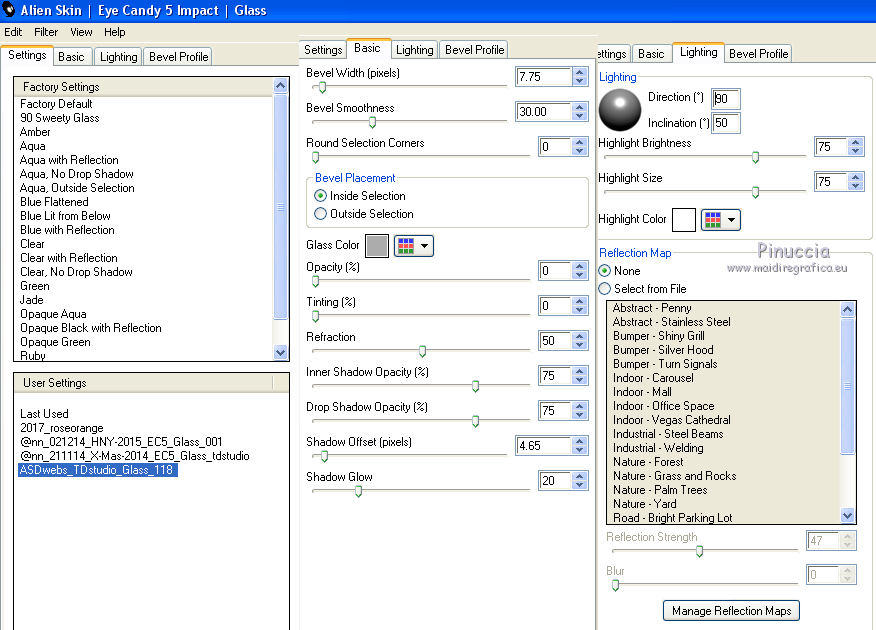Select the Outside Selection radio button
Screen dimensions: 876x630
321,214
